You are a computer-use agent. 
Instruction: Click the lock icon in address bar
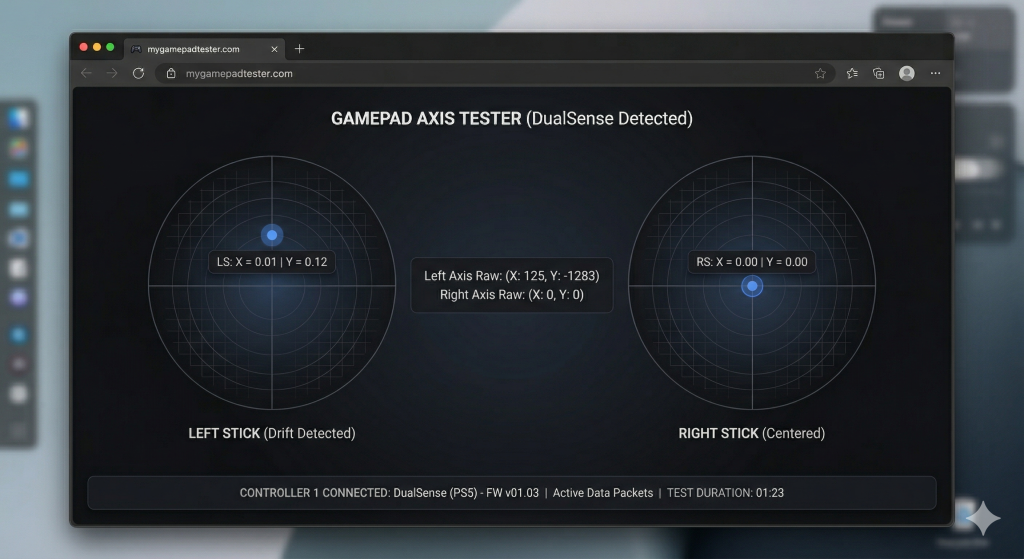171,74
